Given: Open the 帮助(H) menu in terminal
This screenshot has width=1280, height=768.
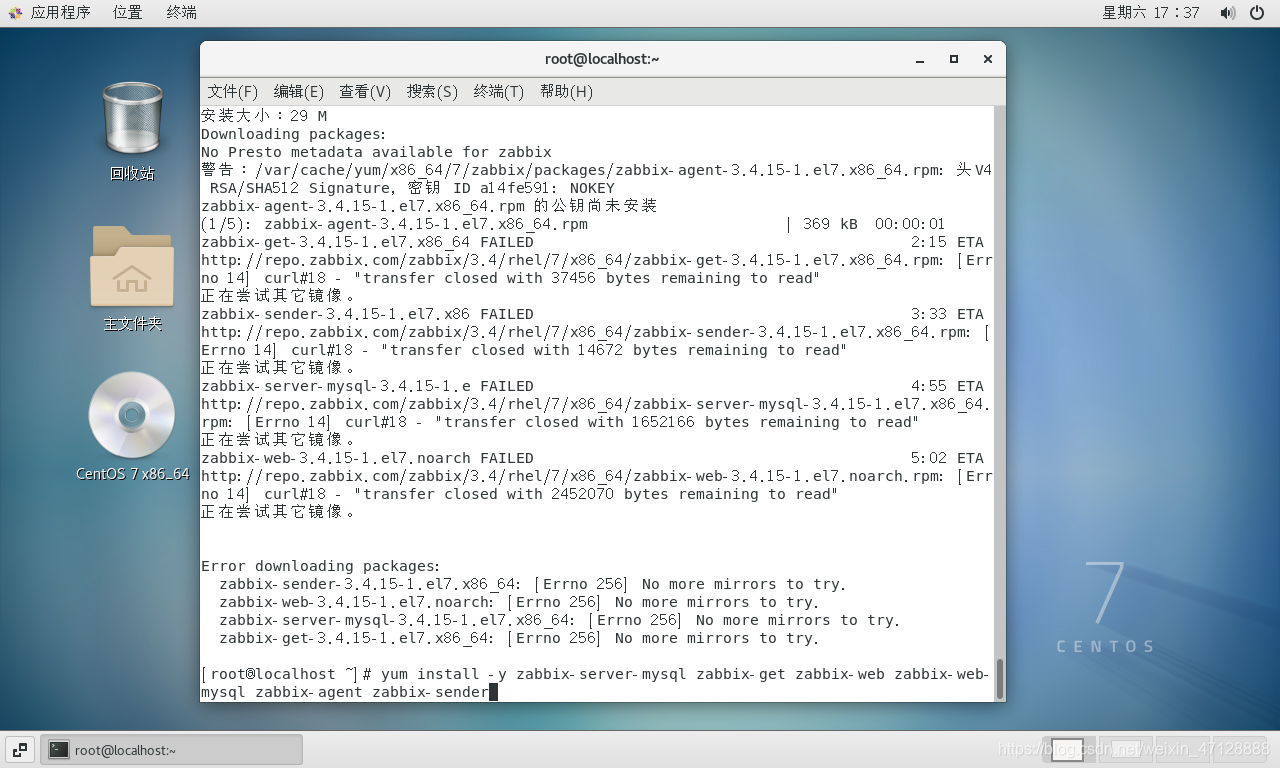Looking at the screenshot, I should [566, 91].
